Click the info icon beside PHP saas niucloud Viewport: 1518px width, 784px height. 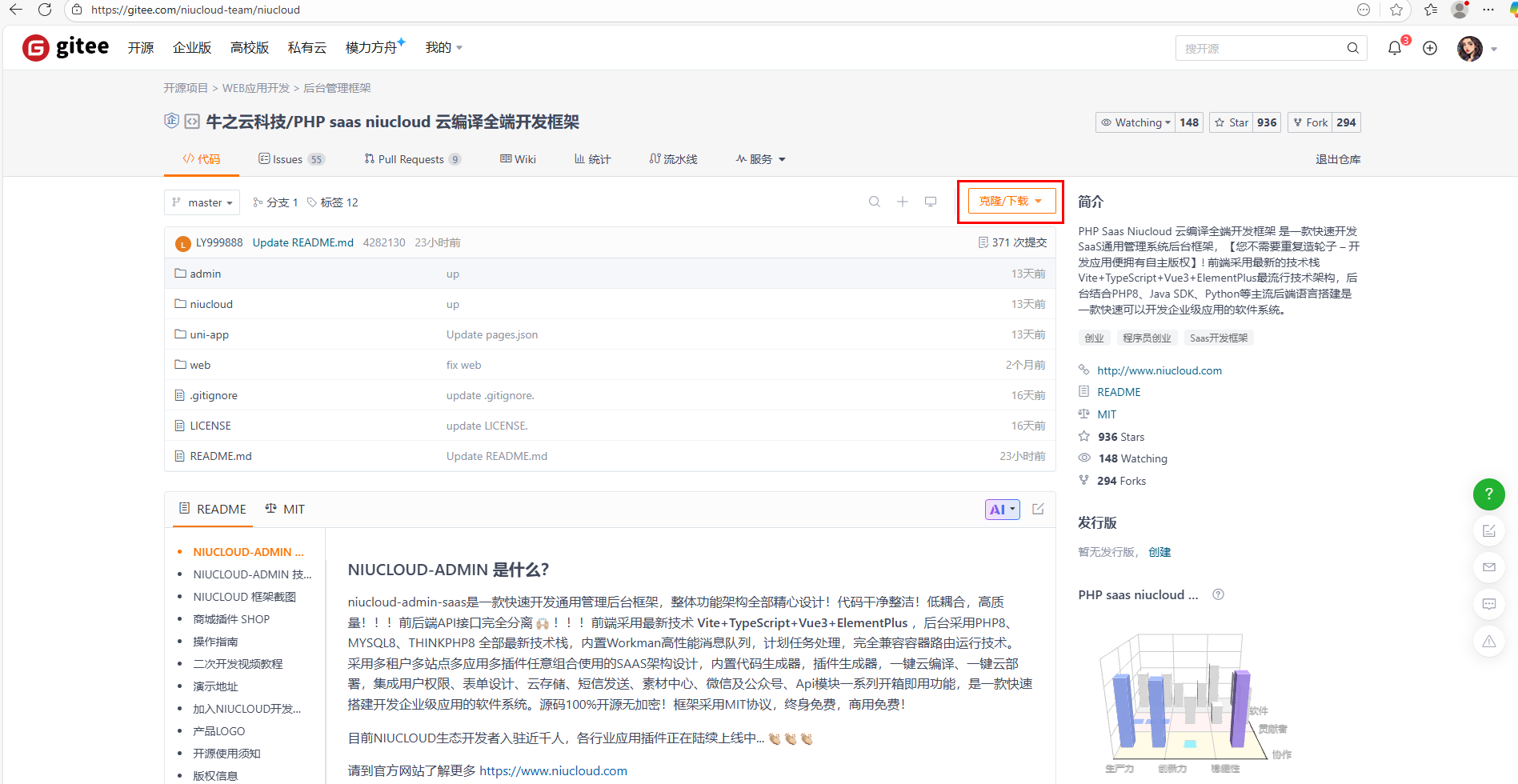click(1218, 595)
